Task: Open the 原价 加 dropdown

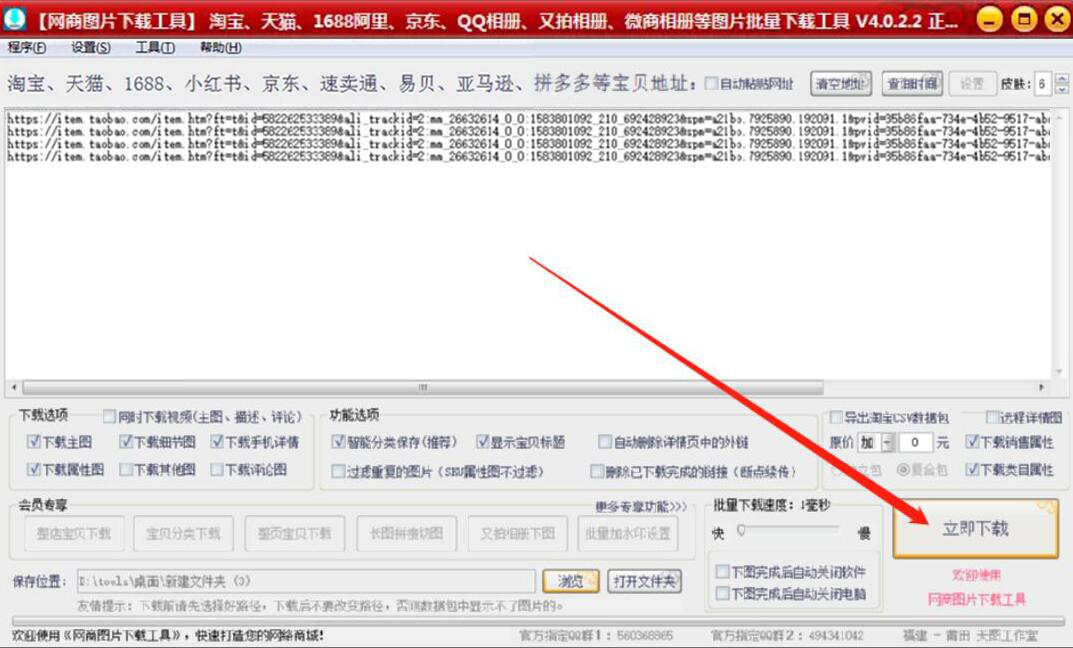Action: (x=887, y=443)
